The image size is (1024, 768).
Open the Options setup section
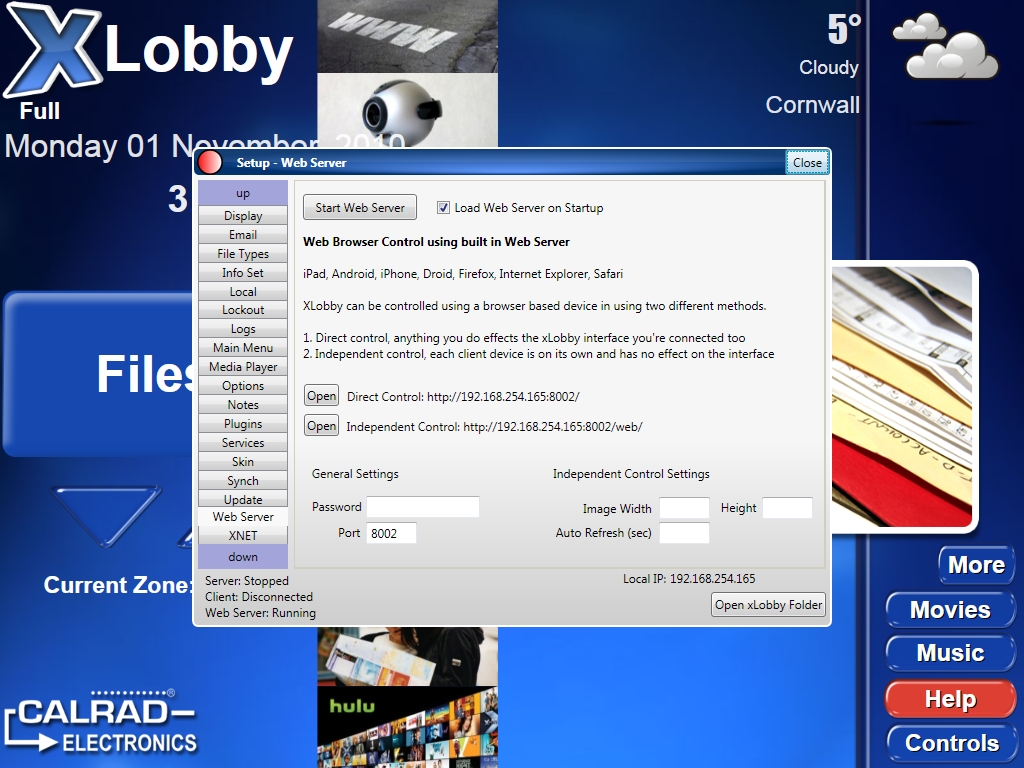point(243,385)
